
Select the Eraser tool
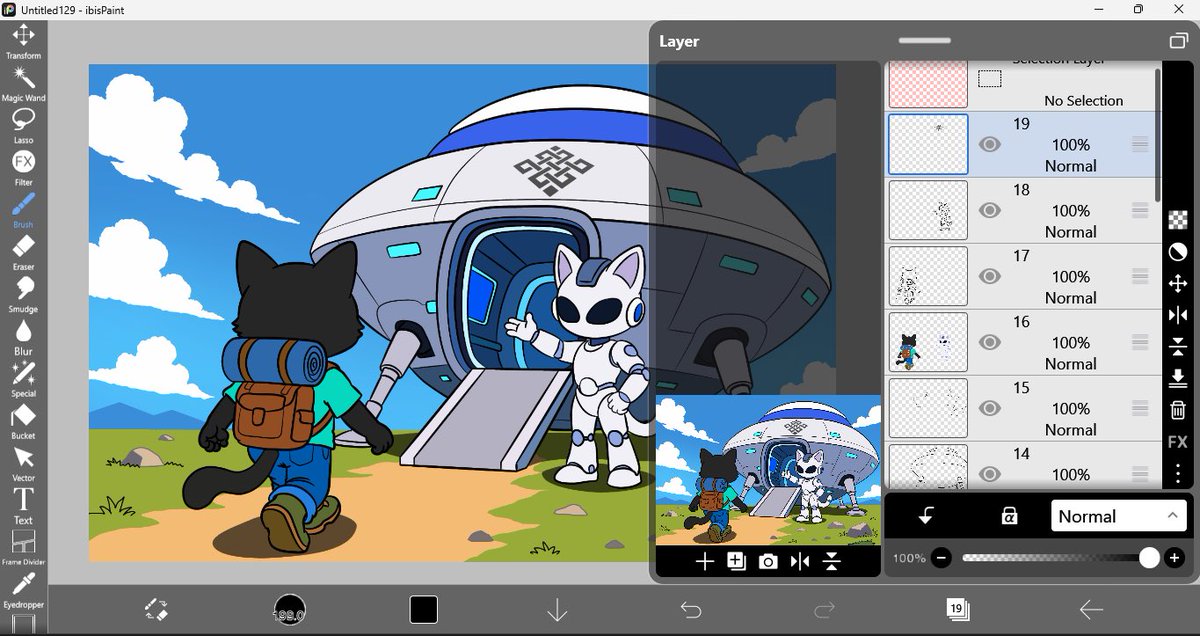[23, 252]
